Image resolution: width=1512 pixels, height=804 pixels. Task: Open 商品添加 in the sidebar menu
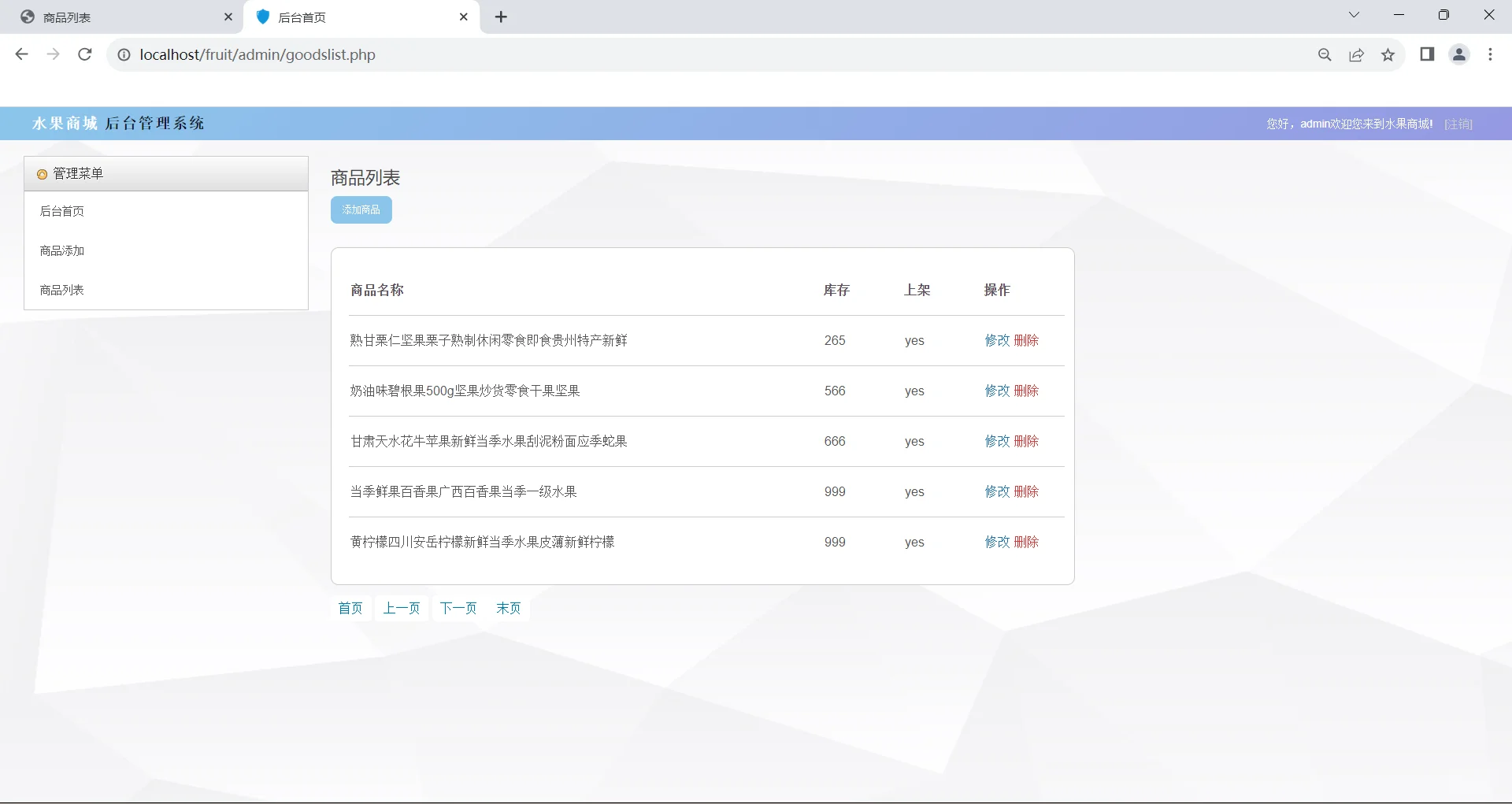62,250
